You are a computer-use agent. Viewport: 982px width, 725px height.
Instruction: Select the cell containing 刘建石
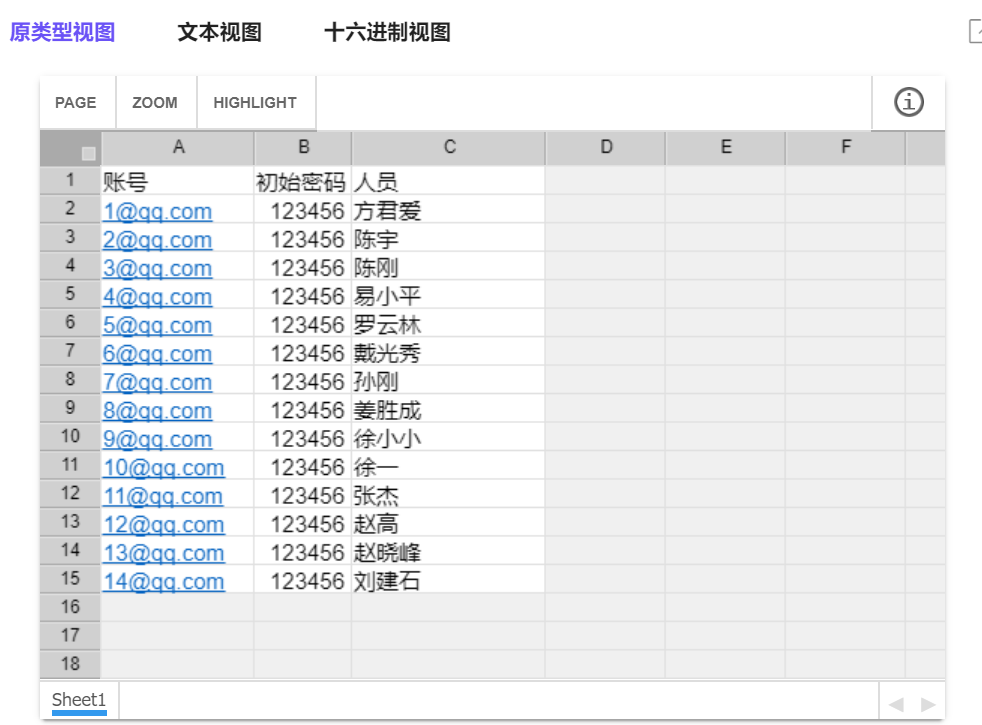tap(448, 580)
